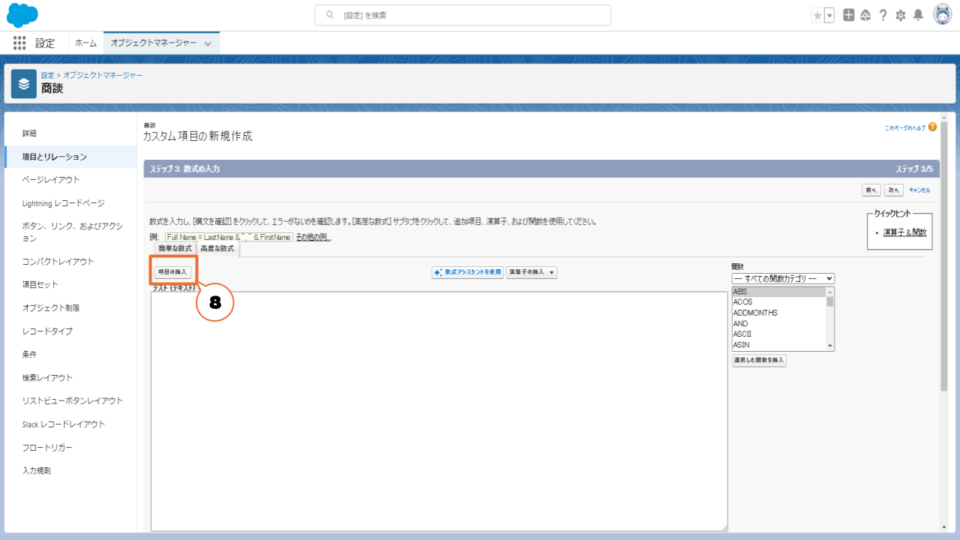The image size is (960, 540).
Task: Open 入力規則 in the sidebar
Action: tap(36, 470)
